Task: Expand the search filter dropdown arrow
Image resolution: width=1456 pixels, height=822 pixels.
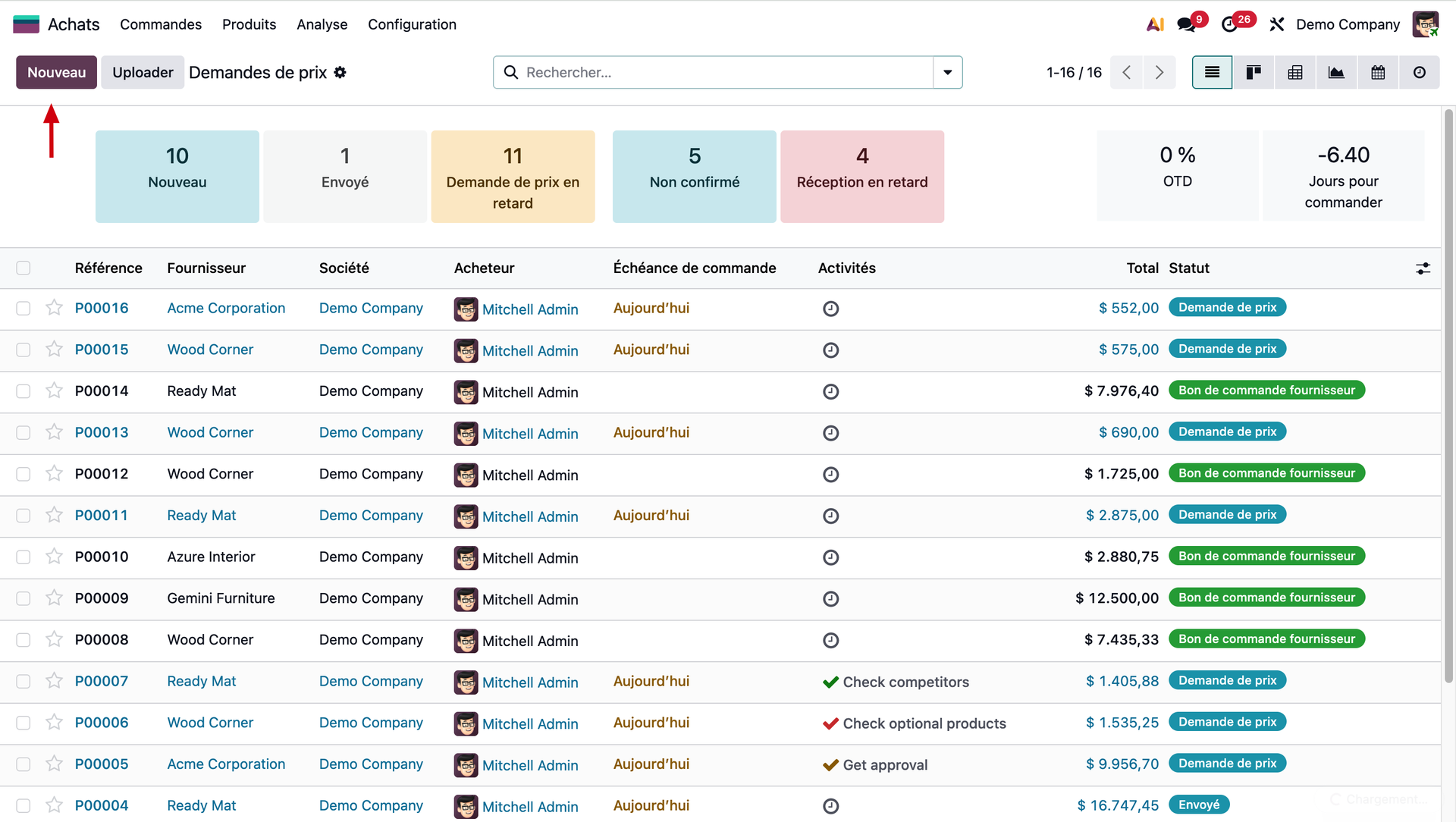Action: [x=947, y=72]
